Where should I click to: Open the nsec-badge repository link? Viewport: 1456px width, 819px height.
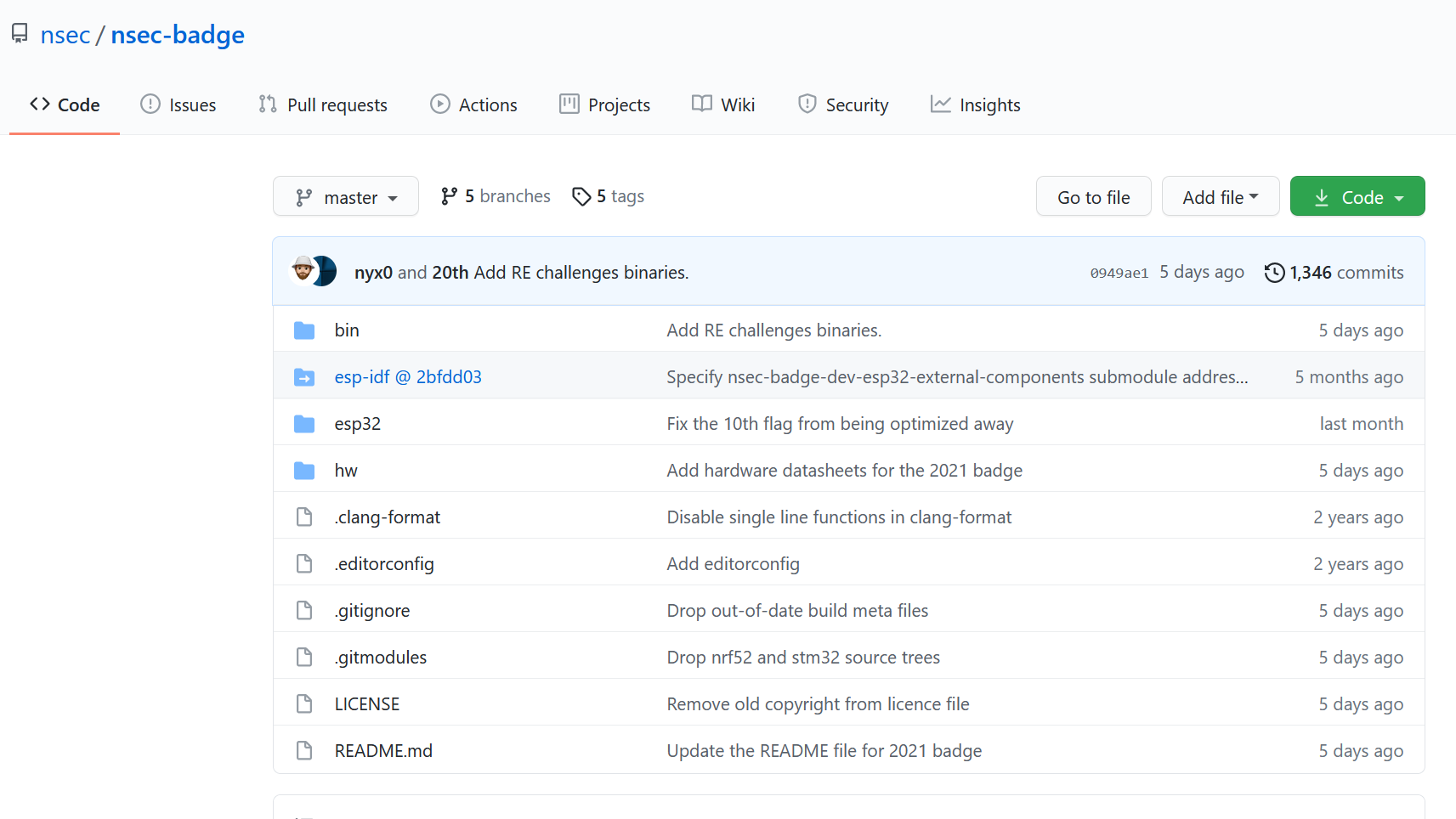pyautogui.click(x=178, y=35)
